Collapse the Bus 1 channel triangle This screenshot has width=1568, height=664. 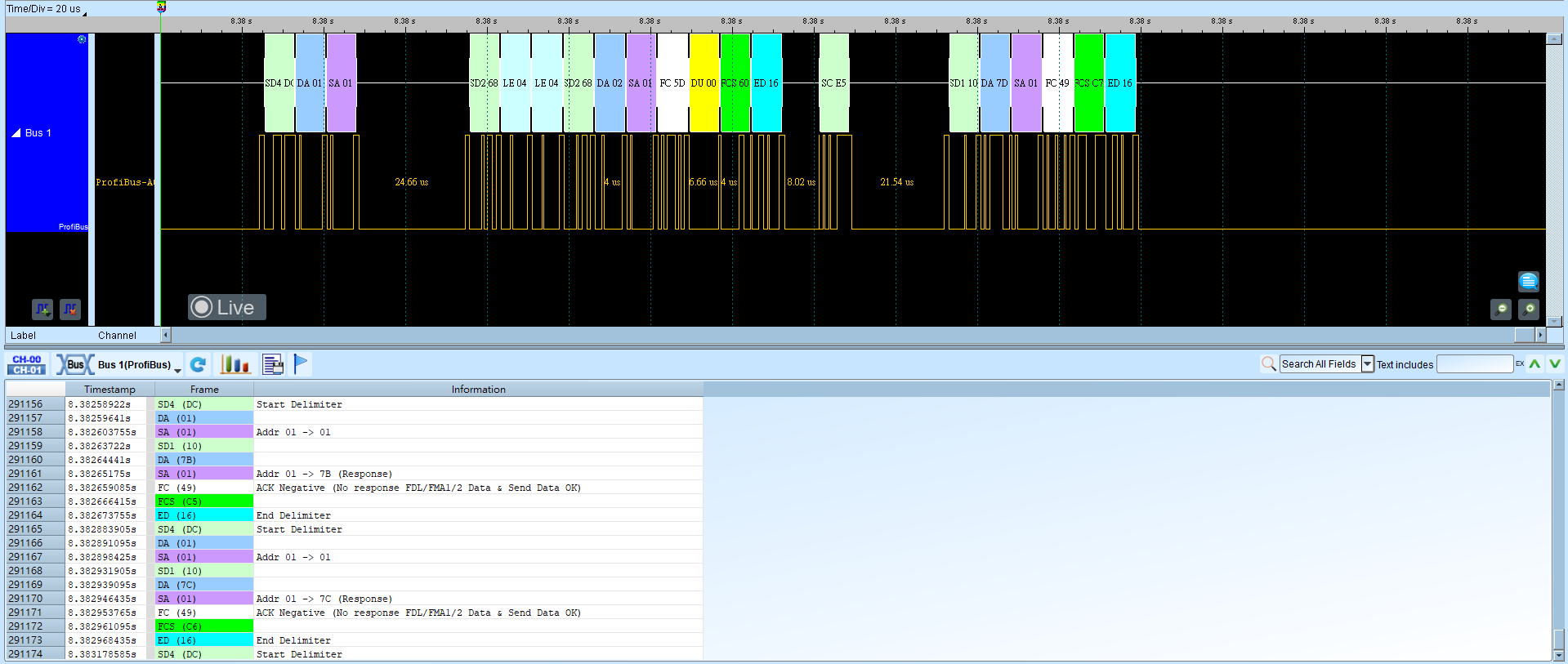[16, 132]
